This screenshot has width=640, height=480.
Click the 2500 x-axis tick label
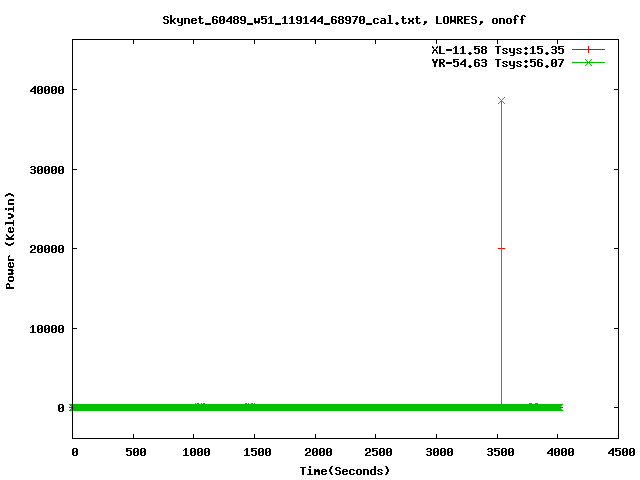[378, 452]
